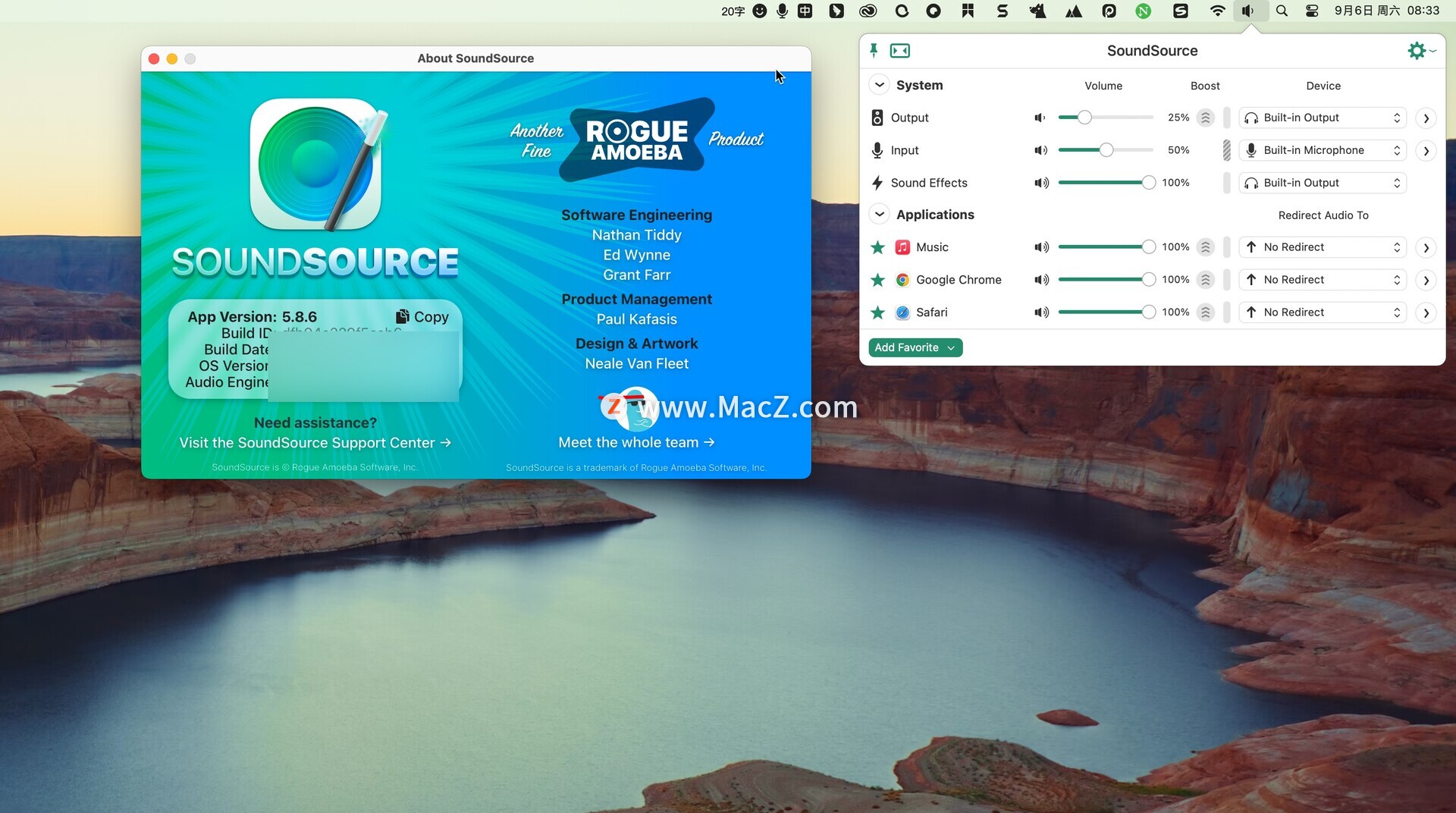This screenshot has height=813, width=1456.
Task: Visit the SoundSource Support Center link
Action: (x=315, y=443)
